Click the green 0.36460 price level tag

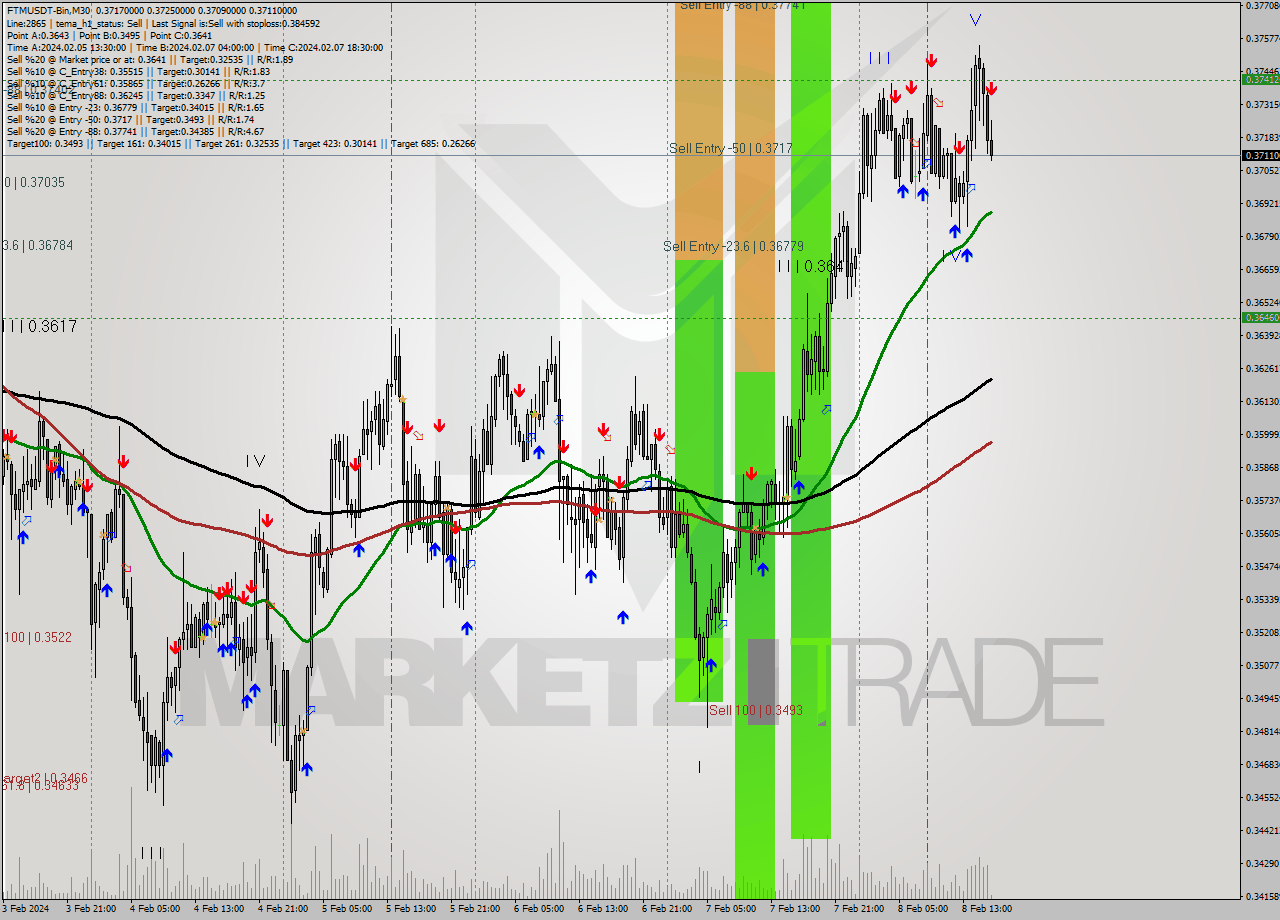(x=1260, y=317)
